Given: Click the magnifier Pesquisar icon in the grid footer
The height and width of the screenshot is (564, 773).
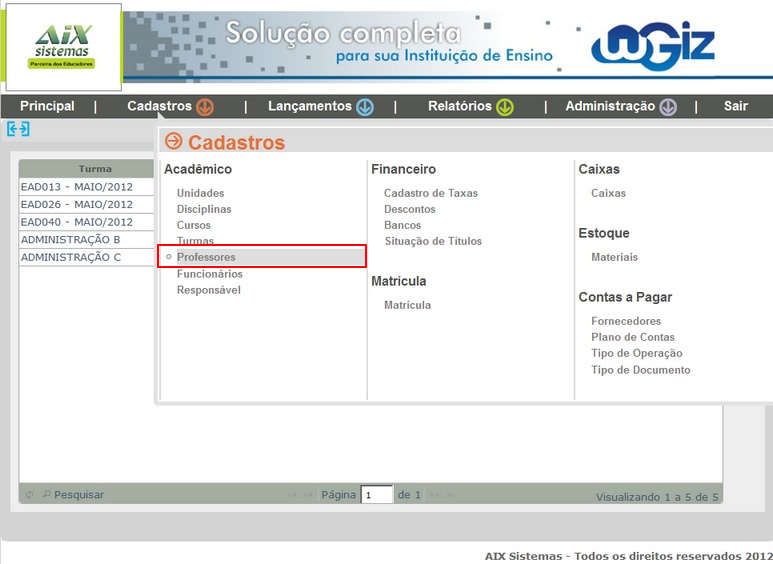Looking at the screenshot, I should (46, 495).
